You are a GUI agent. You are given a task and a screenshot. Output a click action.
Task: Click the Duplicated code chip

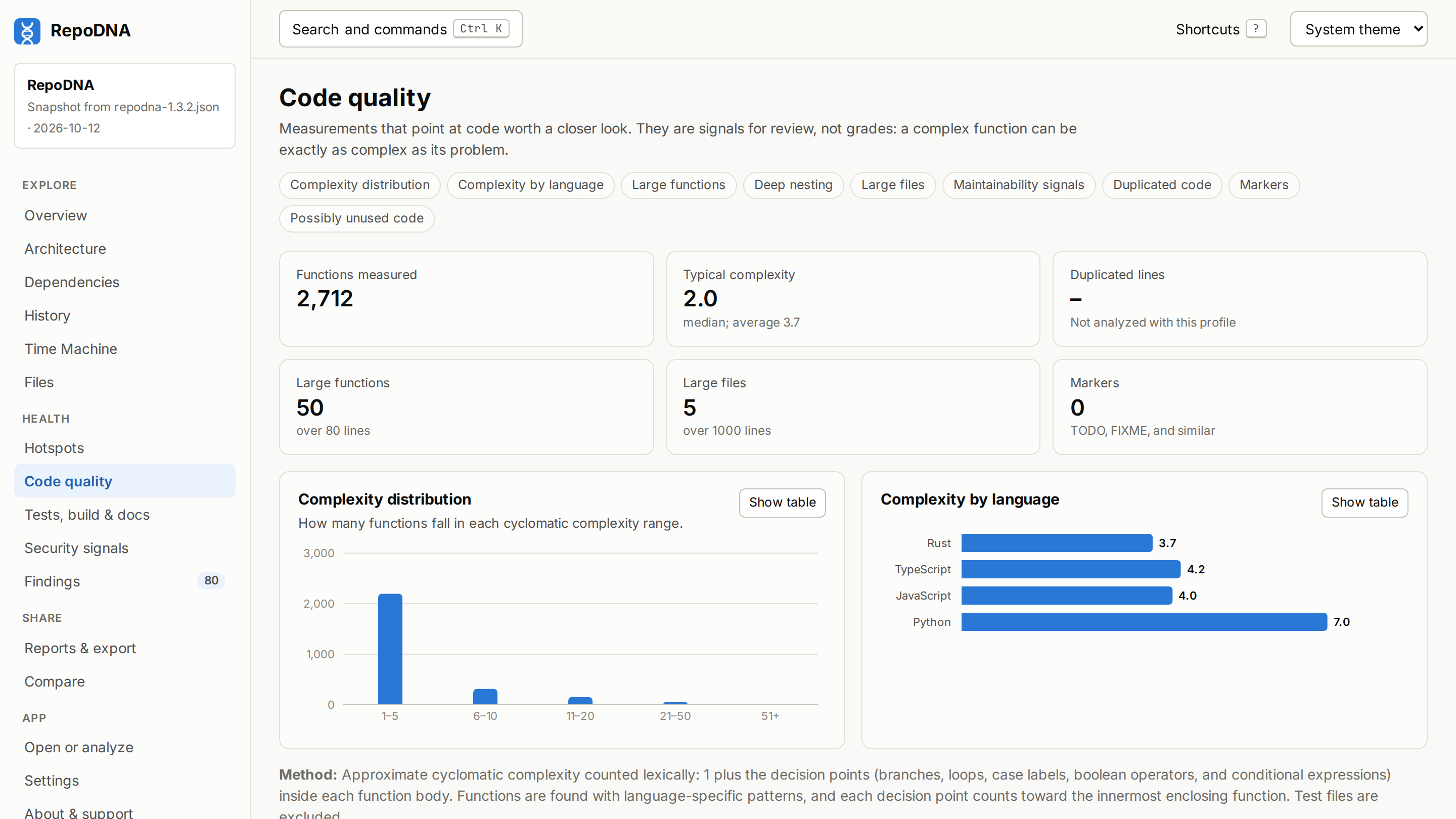tap(1162, 185)
